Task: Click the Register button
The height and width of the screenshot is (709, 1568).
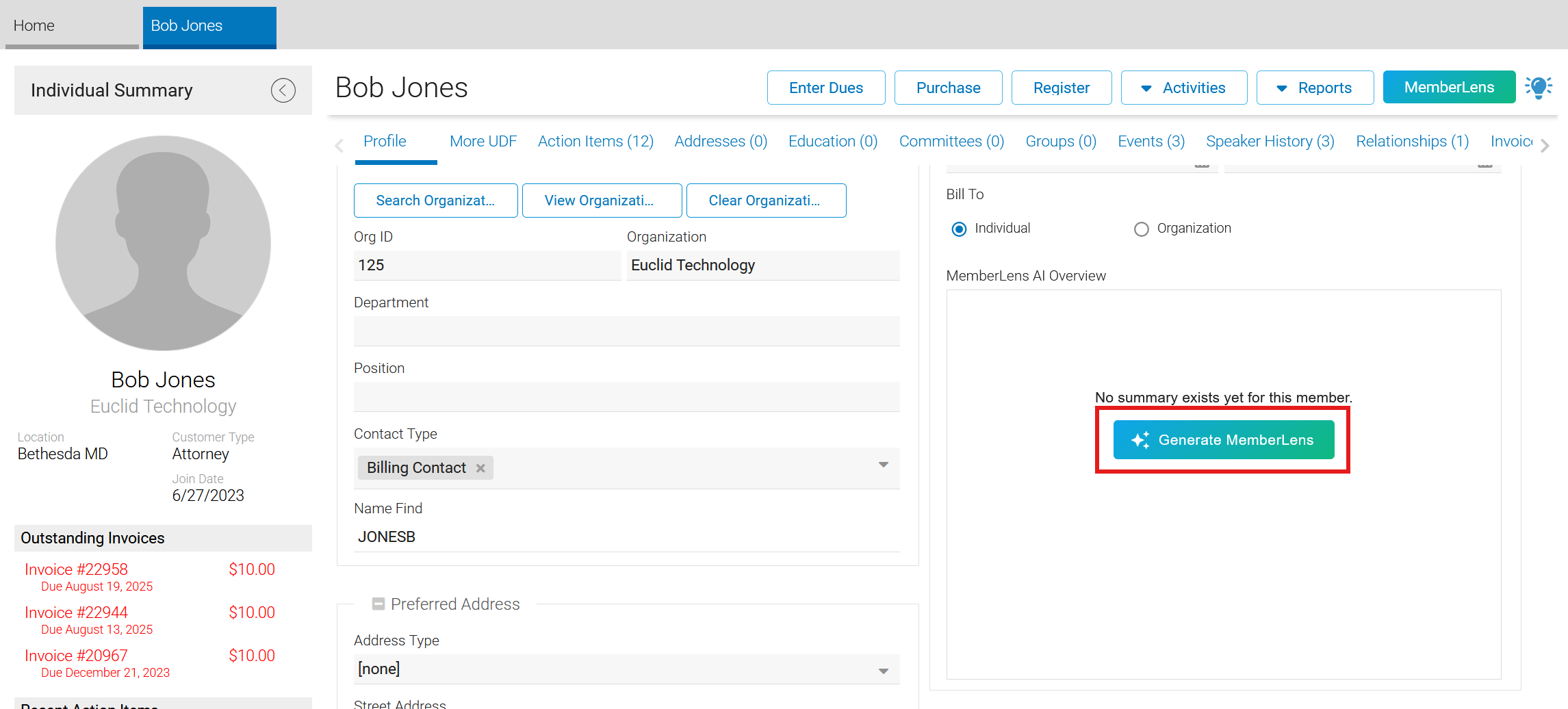Action: (1061, 88)
